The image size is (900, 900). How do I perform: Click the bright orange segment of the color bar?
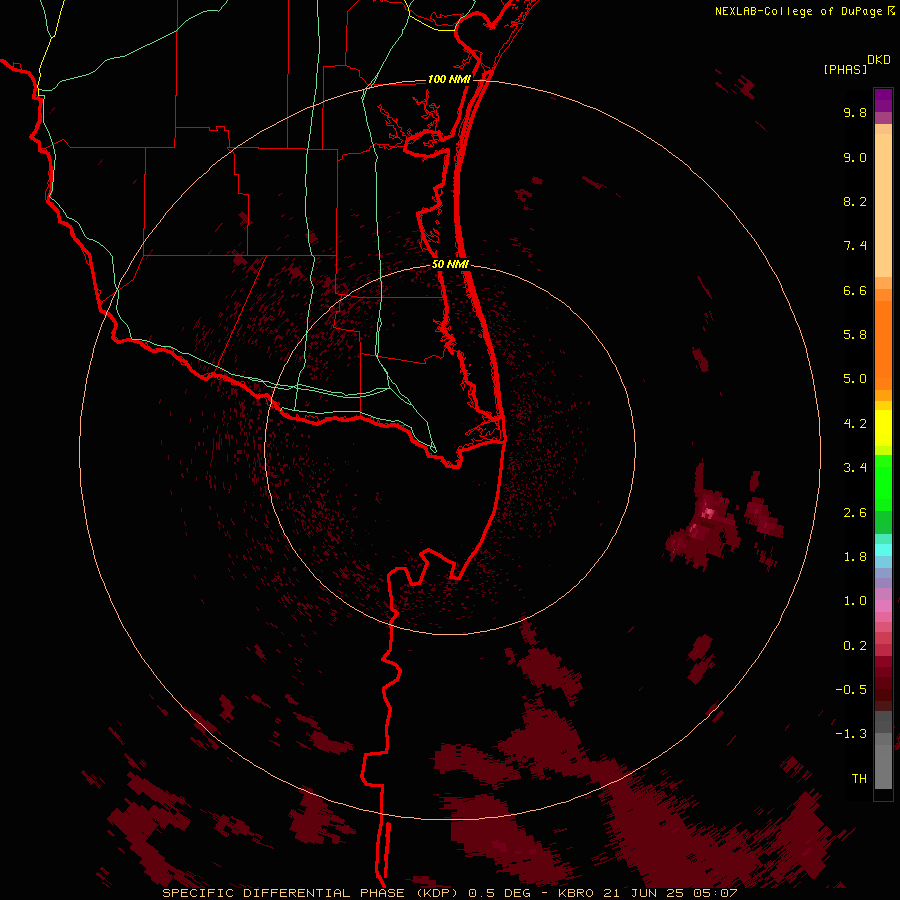tap(883, 345)
